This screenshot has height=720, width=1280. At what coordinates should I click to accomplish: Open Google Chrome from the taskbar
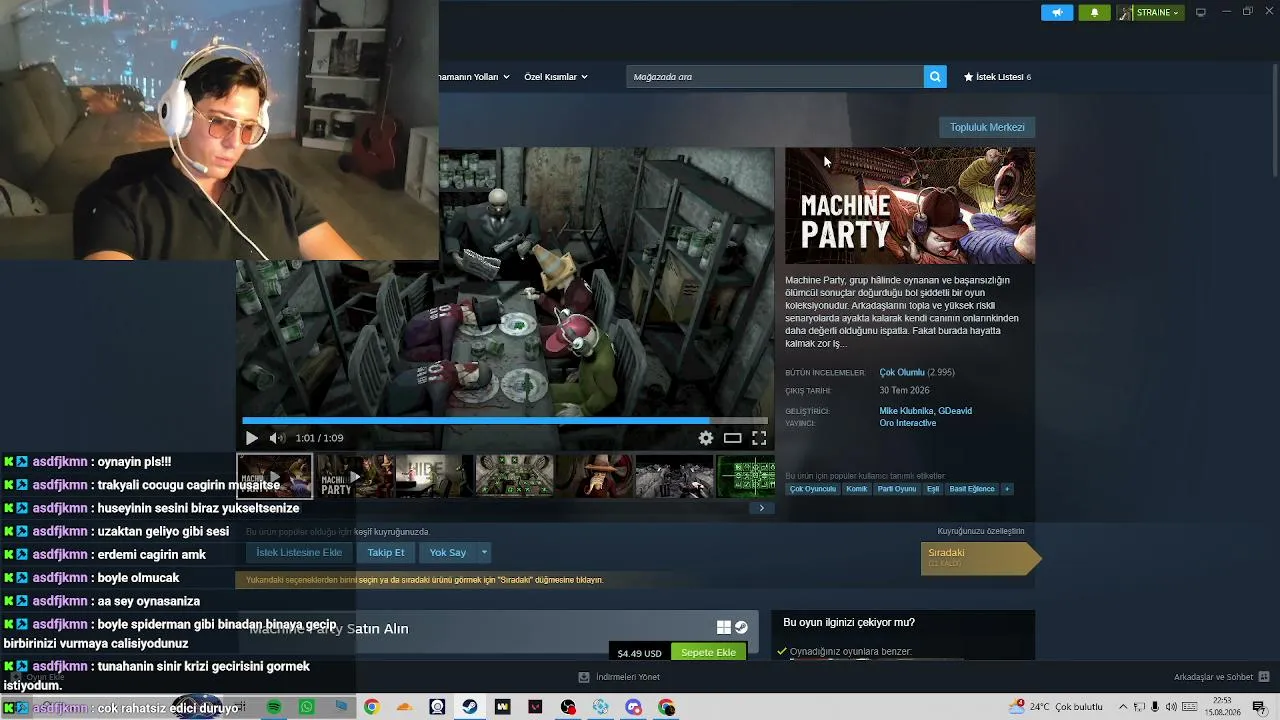pos(372,707)
